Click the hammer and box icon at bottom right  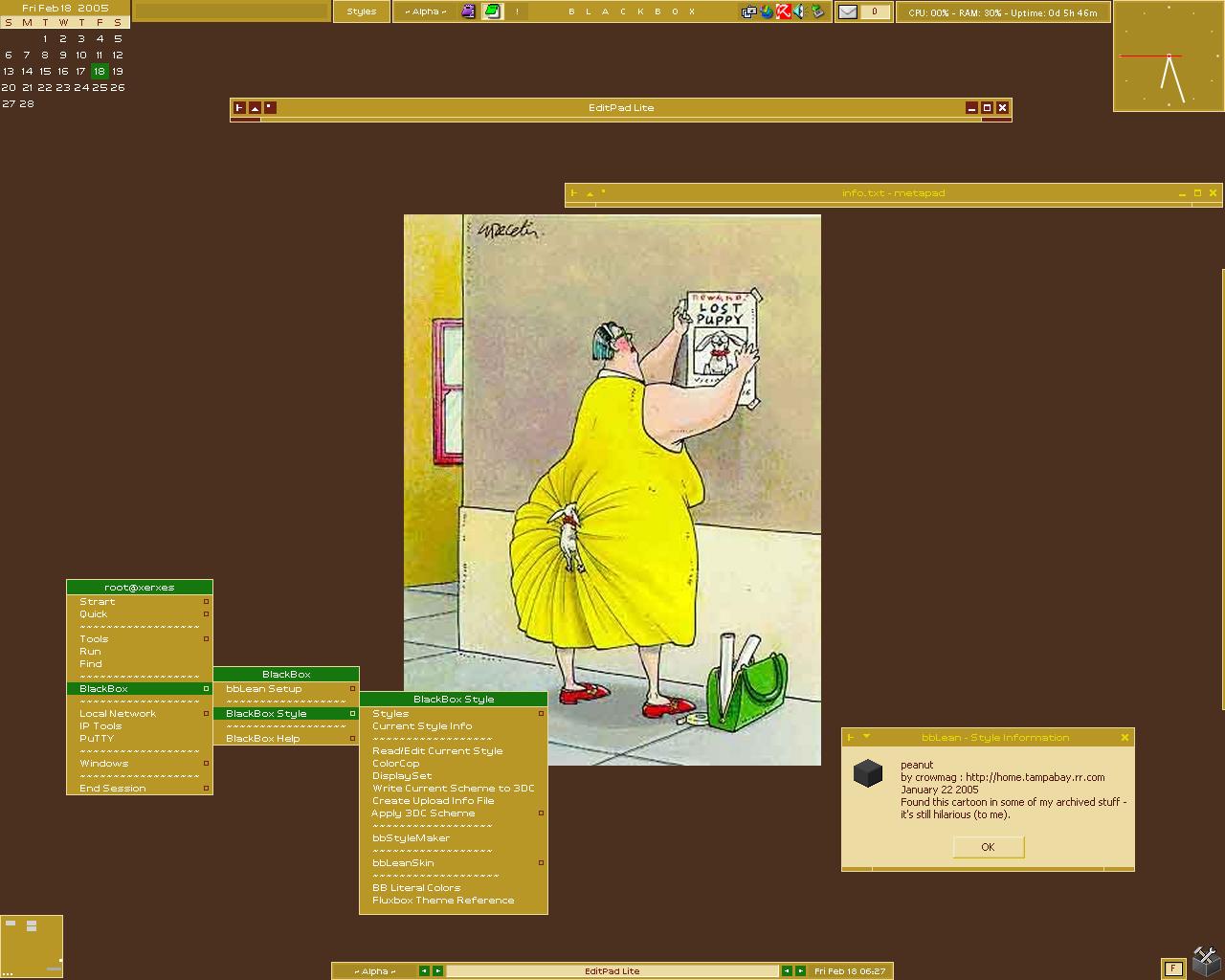point(1206,961)
